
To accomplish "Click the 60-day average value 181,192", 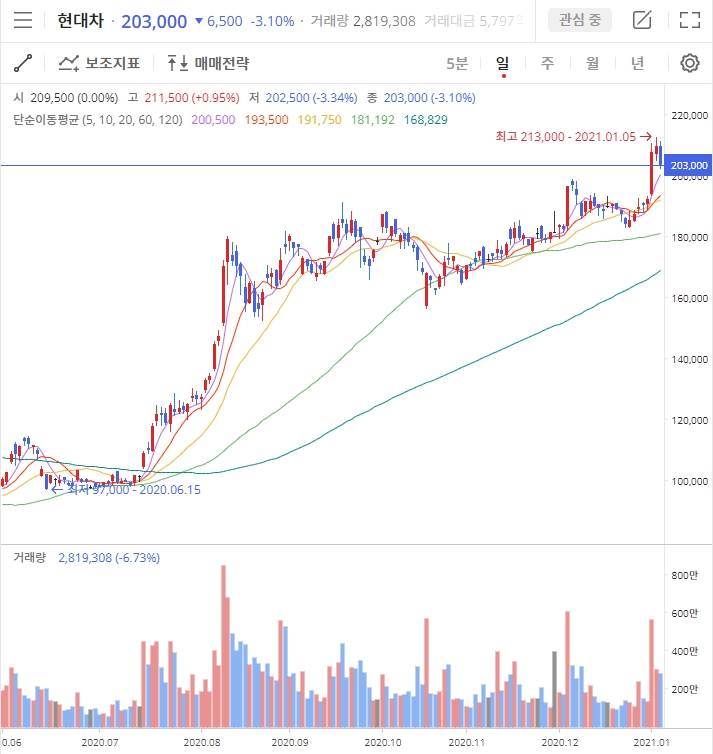I will click(373, 120).
